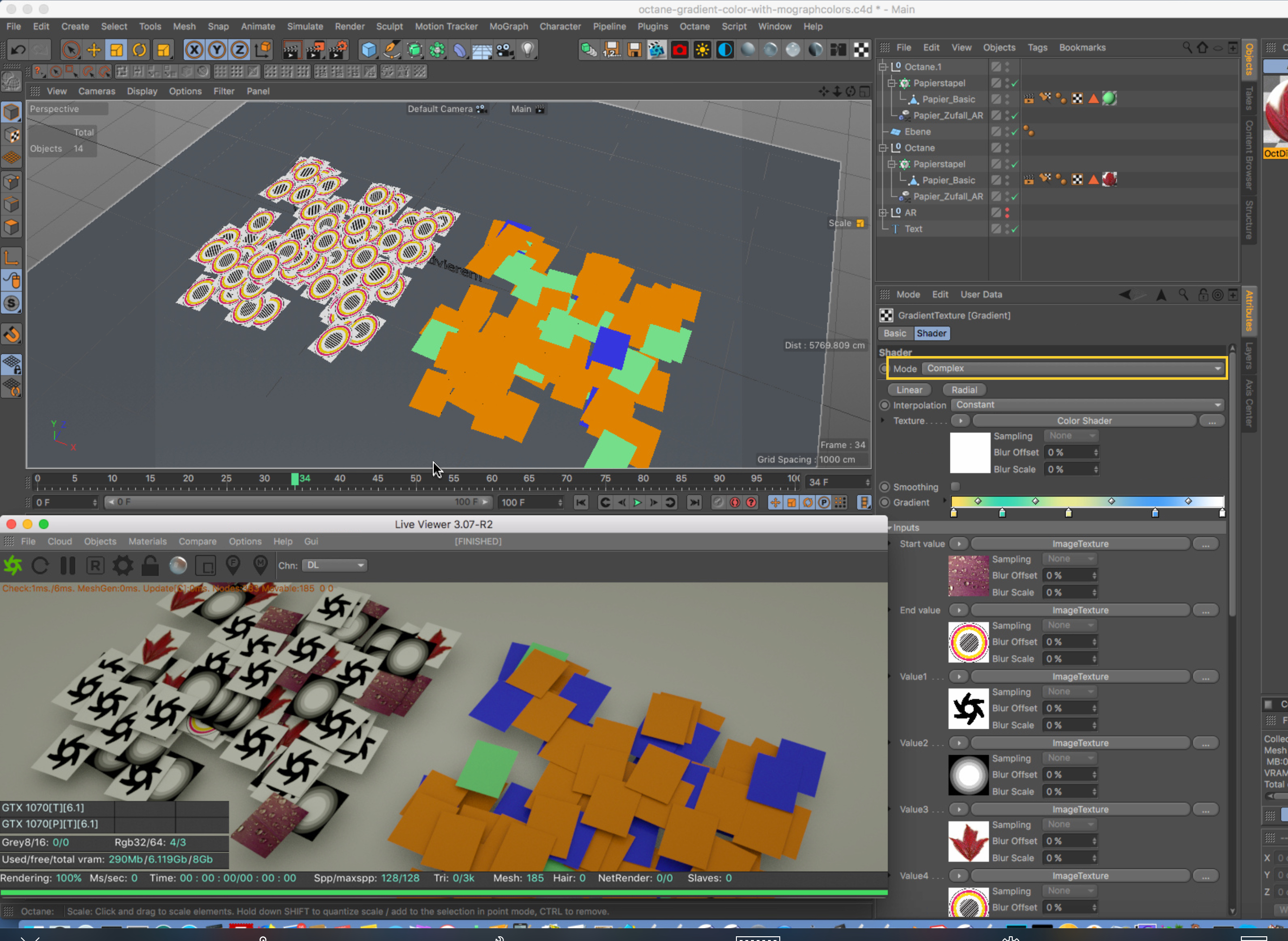The height and width of the screenshot is (941, 1288).
Task: Open the MoGraph menu
Action: (508, 26)
